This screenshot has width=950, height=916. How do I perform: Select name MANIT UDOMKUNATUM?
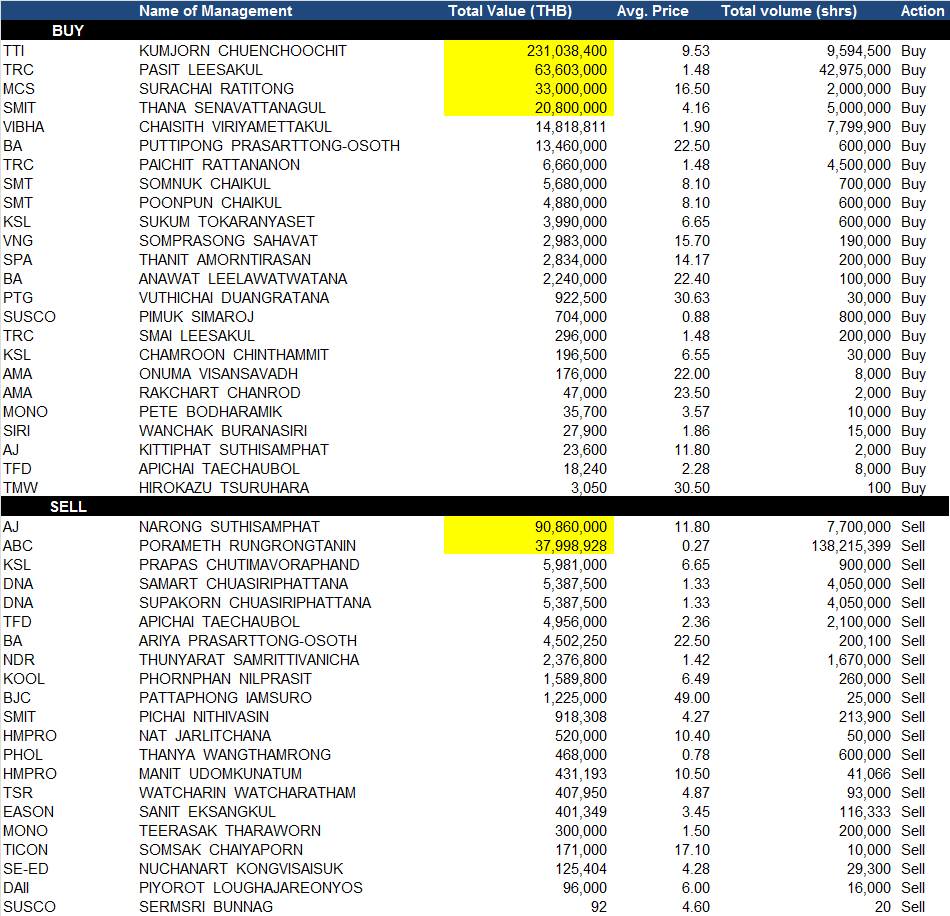tap(220, 774)
